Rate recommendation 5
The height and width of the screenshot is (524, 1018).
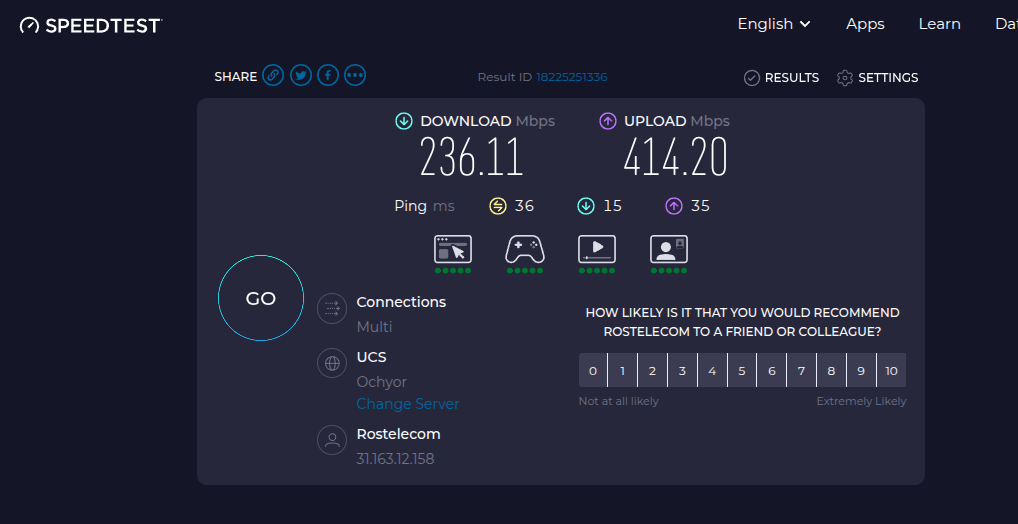coord(742,371)
